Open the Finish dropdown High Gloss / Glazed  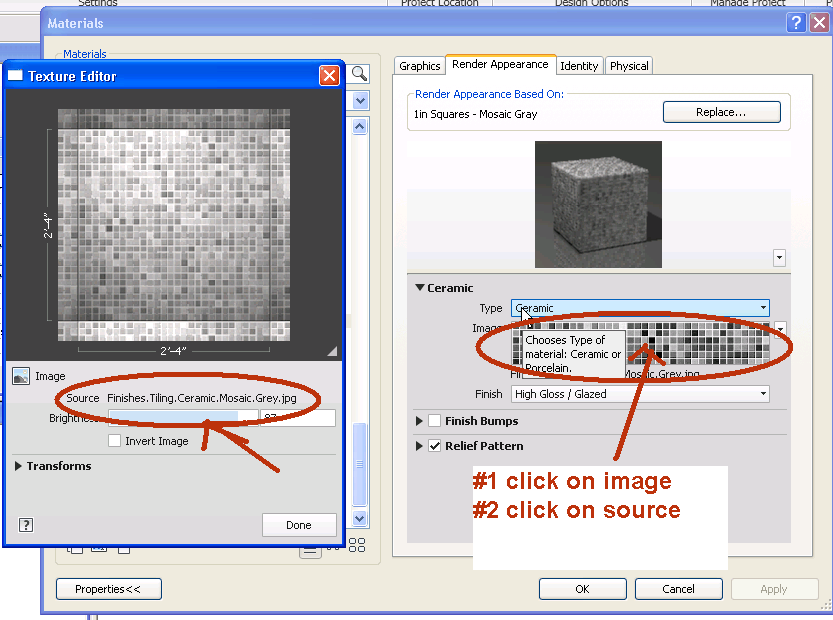(x=640, y=394)
